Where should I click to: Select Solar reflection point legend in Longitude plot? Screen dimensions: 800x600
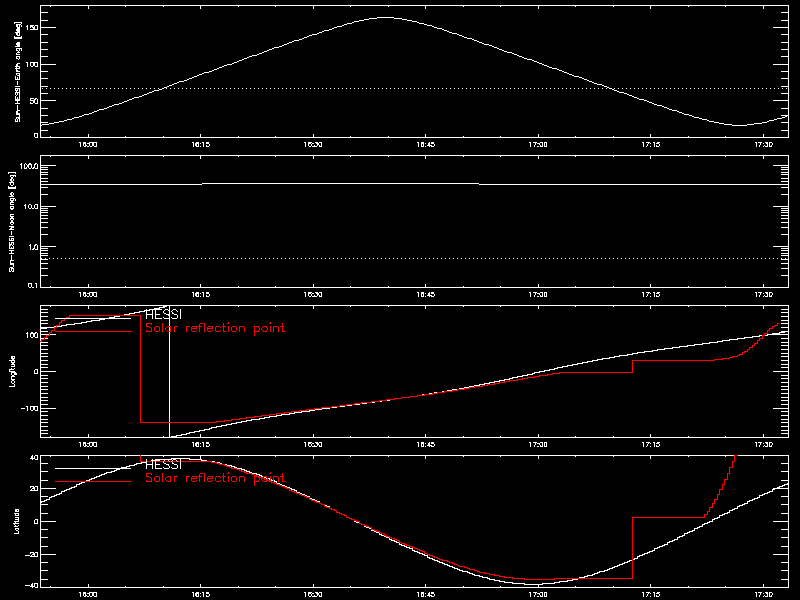[215, 328]
